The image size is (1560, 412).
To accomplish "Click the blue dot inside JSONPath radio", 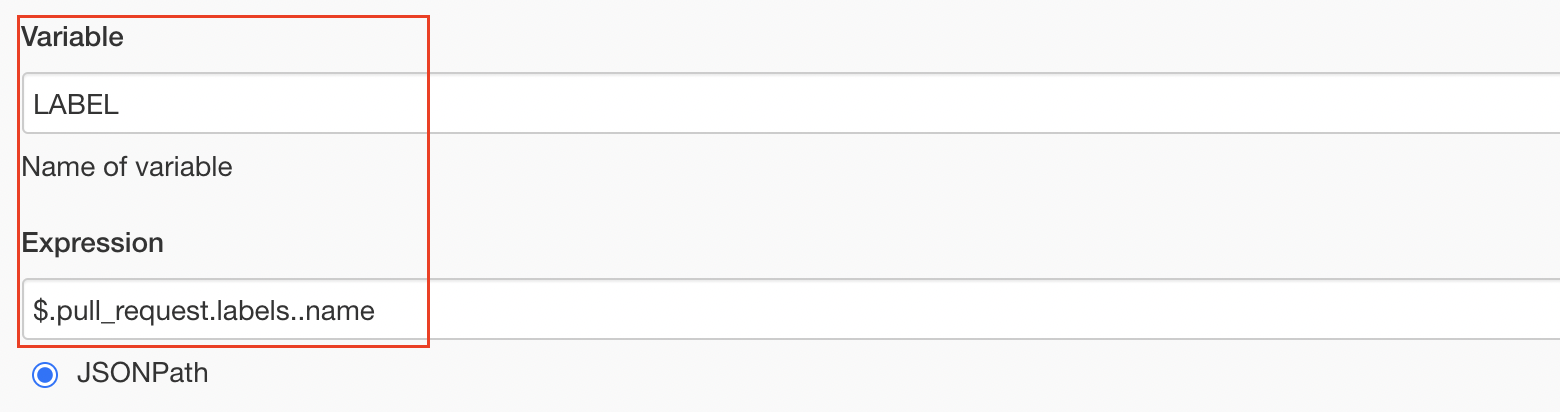I will [x=45, y=375].
